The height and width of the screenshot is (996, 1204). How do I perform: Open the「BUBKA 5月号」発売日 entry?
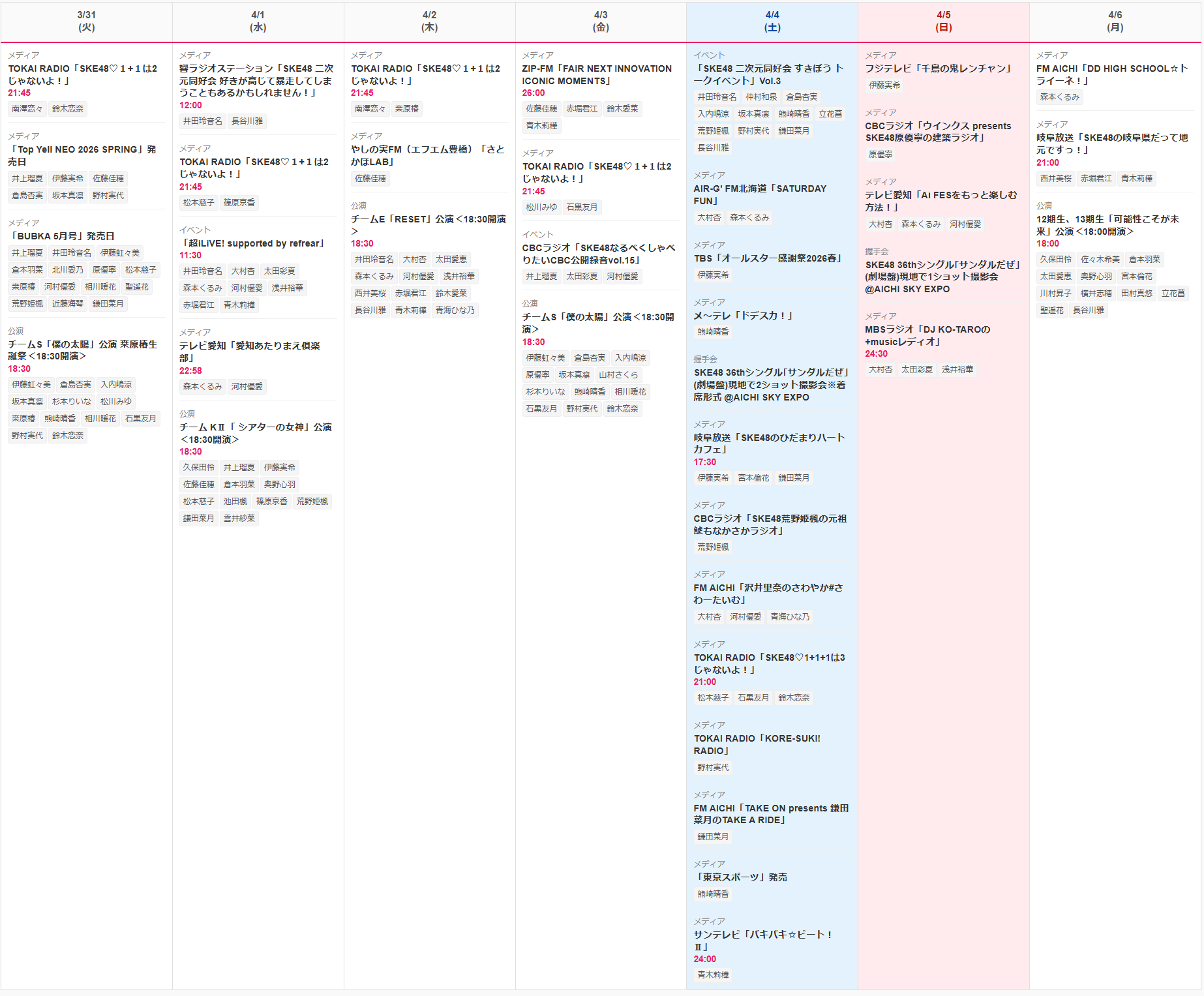coord(62,236)
